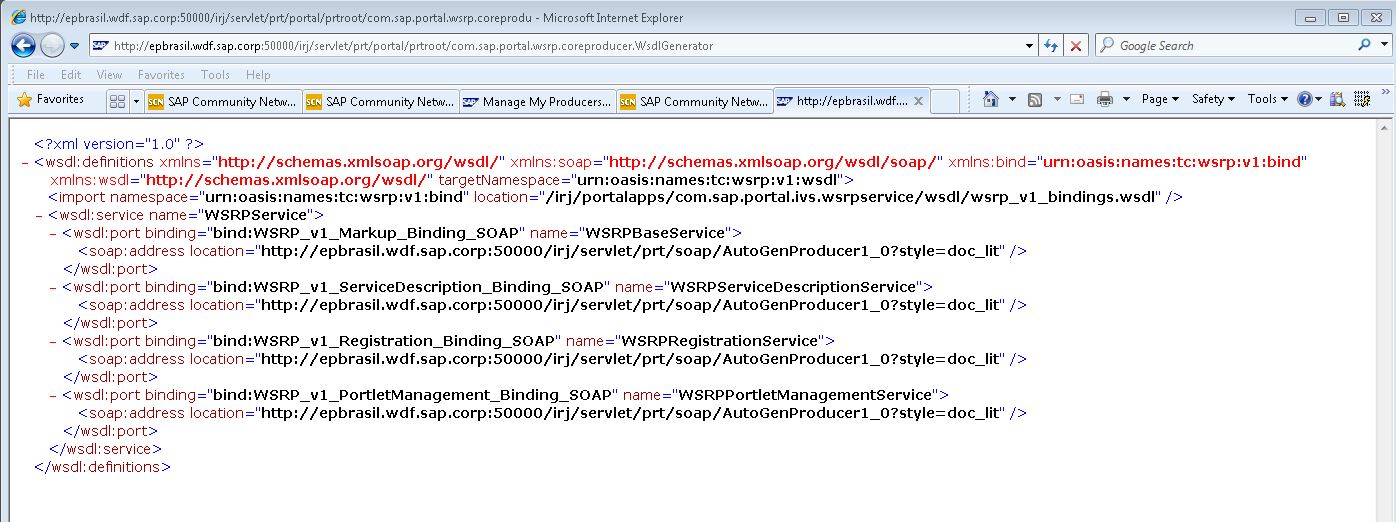This screenshot has height=522, width=1396.
Task: Click the Internet Explorer title bar icon
Action: pyautogui.click(x=18, y=17)
